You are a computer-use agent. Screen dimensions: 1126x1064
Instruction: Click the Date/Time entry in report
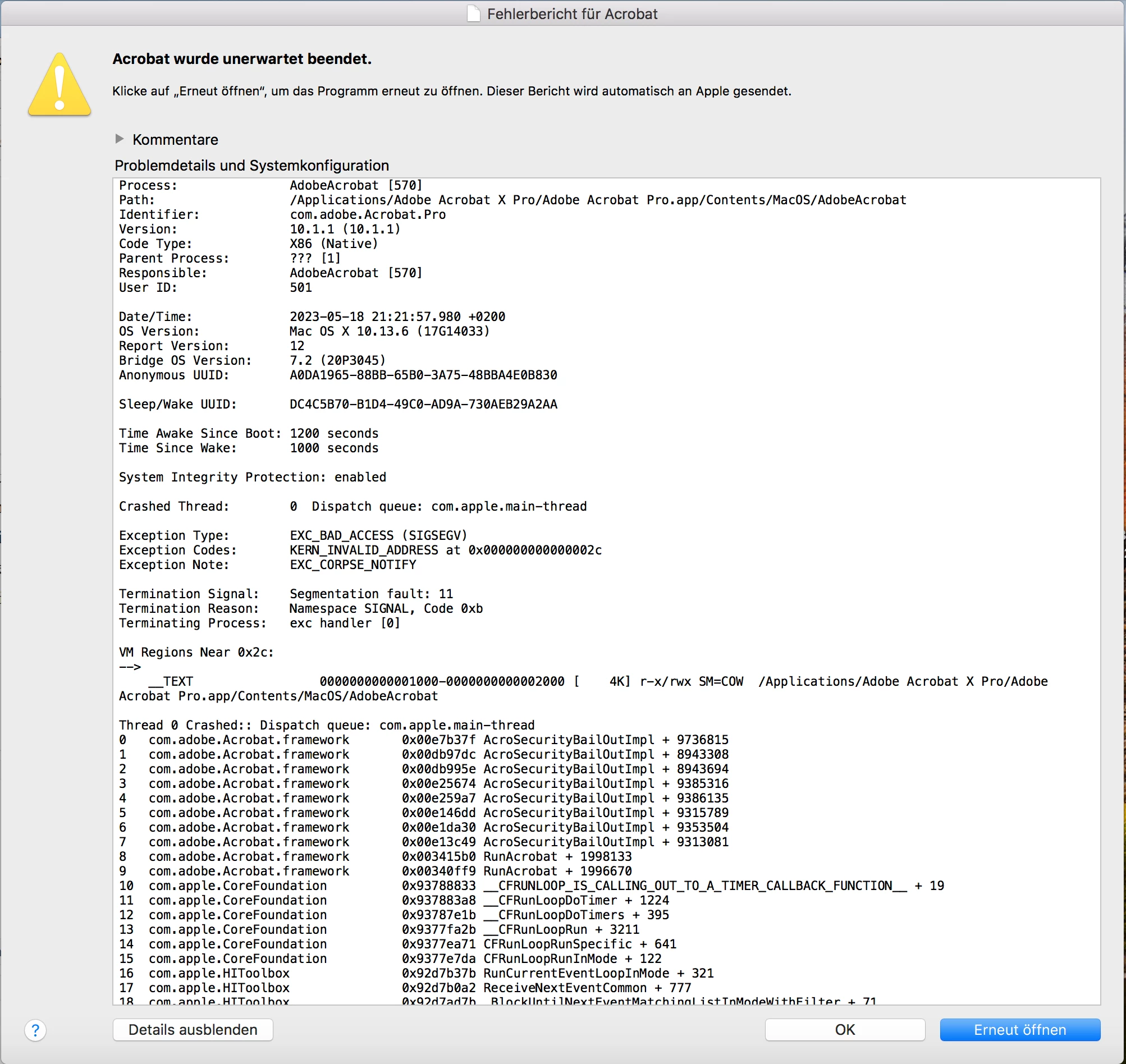click(x=312, y=317)
